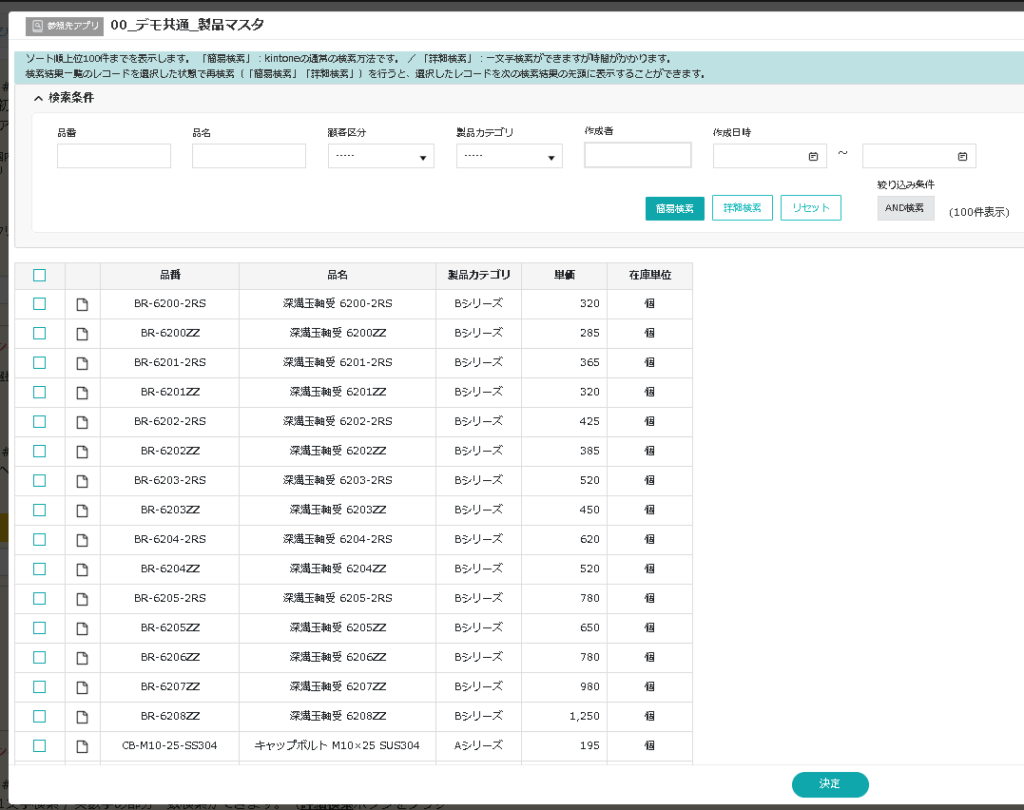Open the record detail icon on the BR-6208ZZ row
The image size is (1024, 810).
tap(84, 716)
